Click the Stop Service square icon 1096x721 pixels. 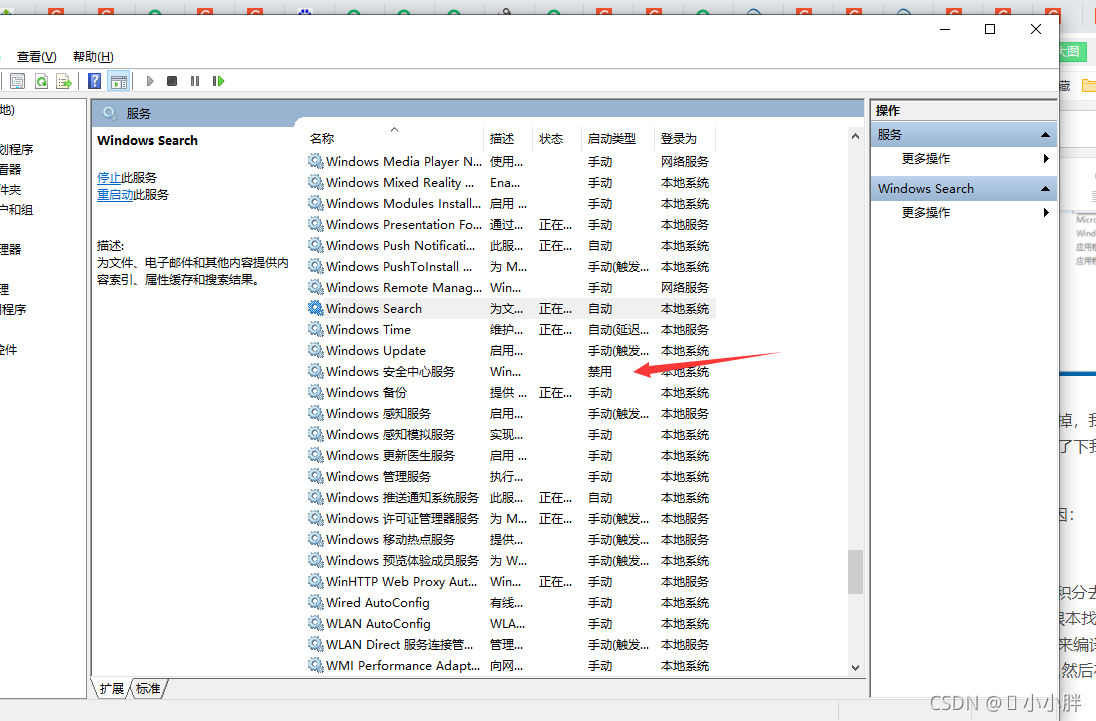pos(172,81)
